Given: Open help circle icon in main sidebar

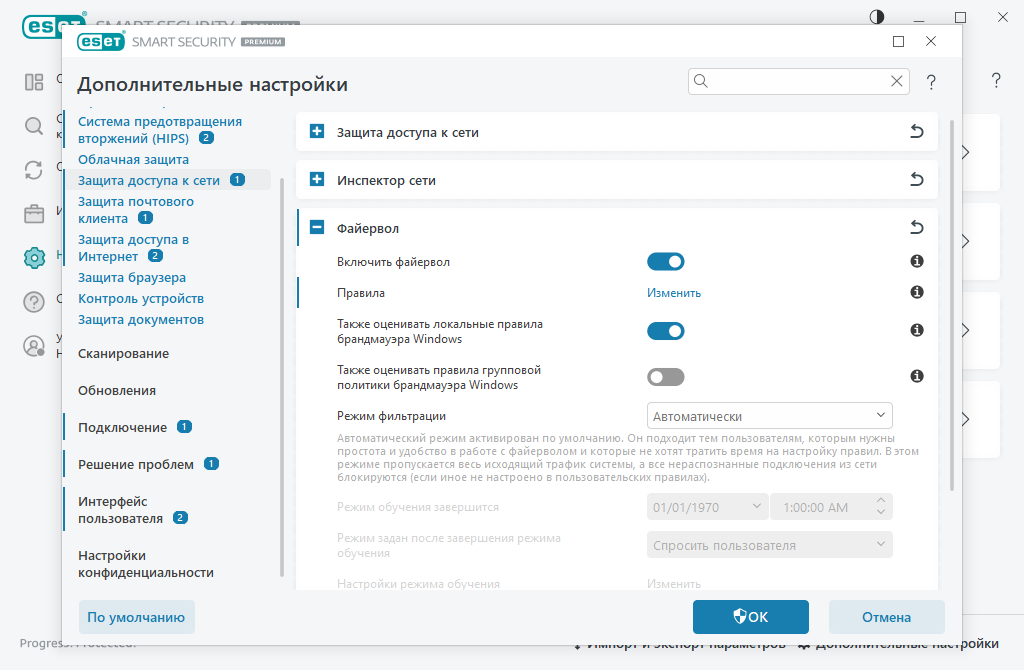Looking at the screenshot, I should click(x=34, y=302).
